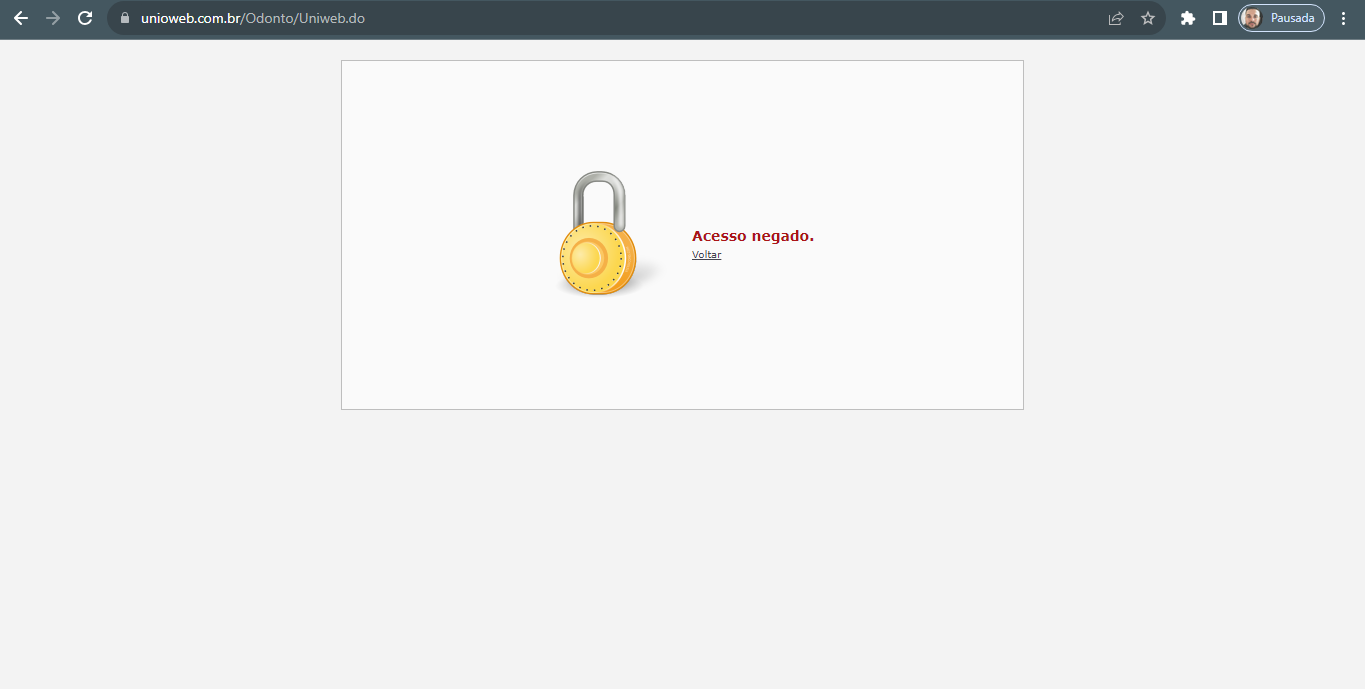This screenshot has height=689, width=1365.
Task: Open the Extensions puzzle-piece menu
Action: click(x=1188, y=18)
